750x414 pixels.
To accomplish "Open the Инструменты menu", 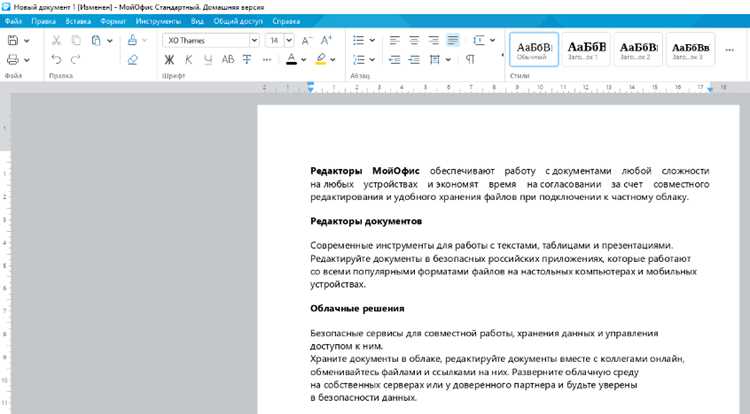I will [158, 21].
